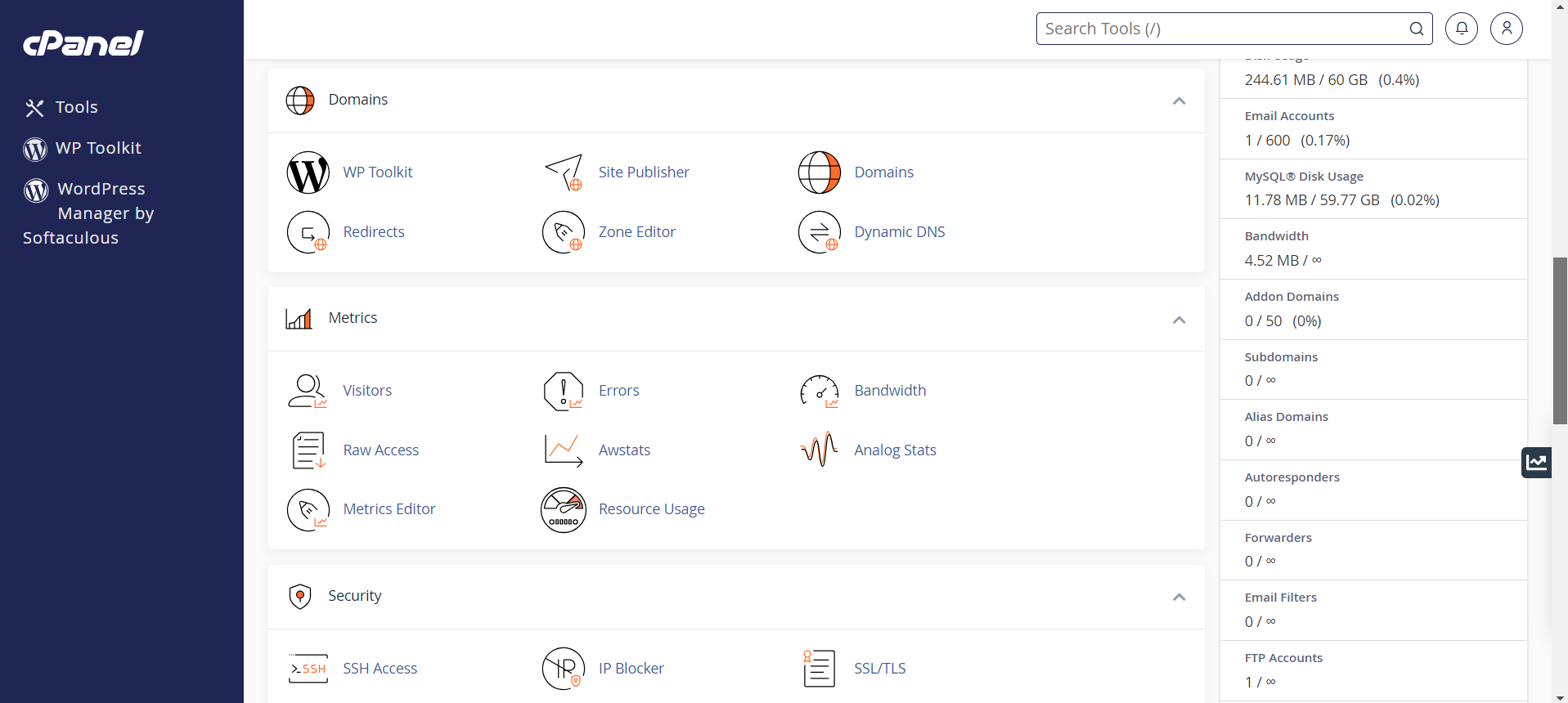Click the Resource Usage speedometer icon
This screenshot has width=1568, height=703.
tap(564, 509)
